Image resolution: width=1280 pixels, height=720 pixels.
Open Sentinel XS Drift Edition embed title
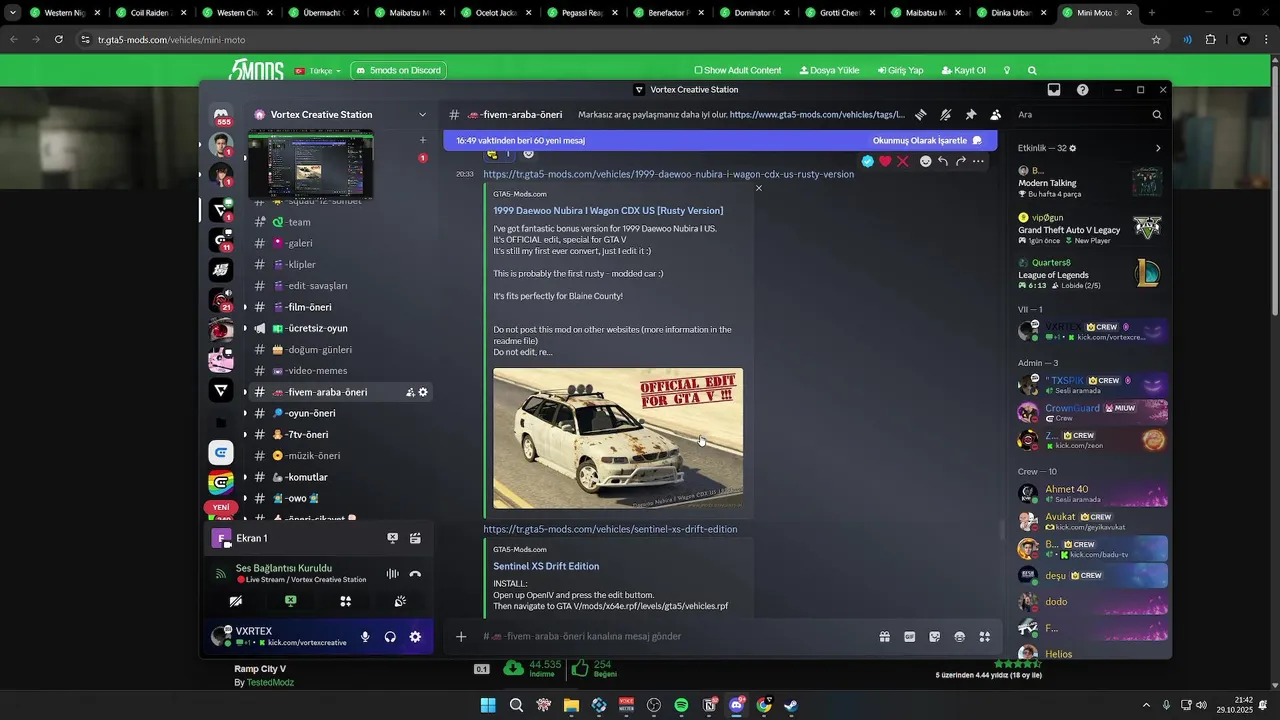coord(546,566)
